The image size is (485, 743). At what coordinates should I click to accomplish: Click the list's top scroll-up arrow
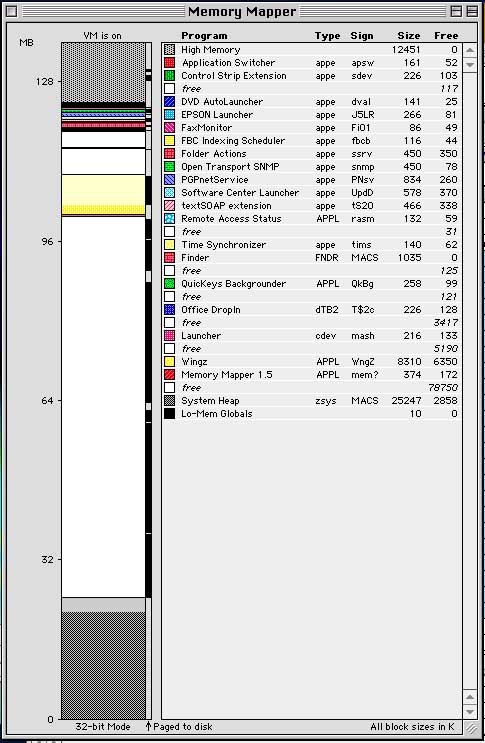pos(470,50)
